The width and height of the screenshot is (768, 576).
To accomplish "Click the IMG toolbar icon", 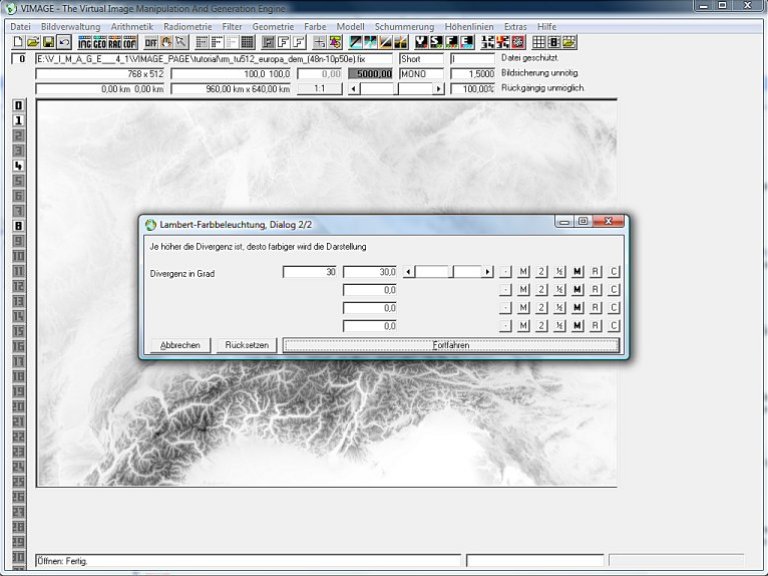I will coord(85,42).
